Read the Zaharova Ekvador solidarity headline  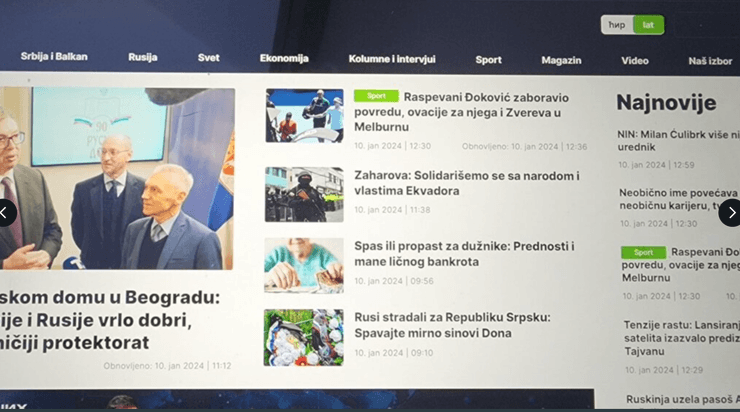click(x=466, y=183)
